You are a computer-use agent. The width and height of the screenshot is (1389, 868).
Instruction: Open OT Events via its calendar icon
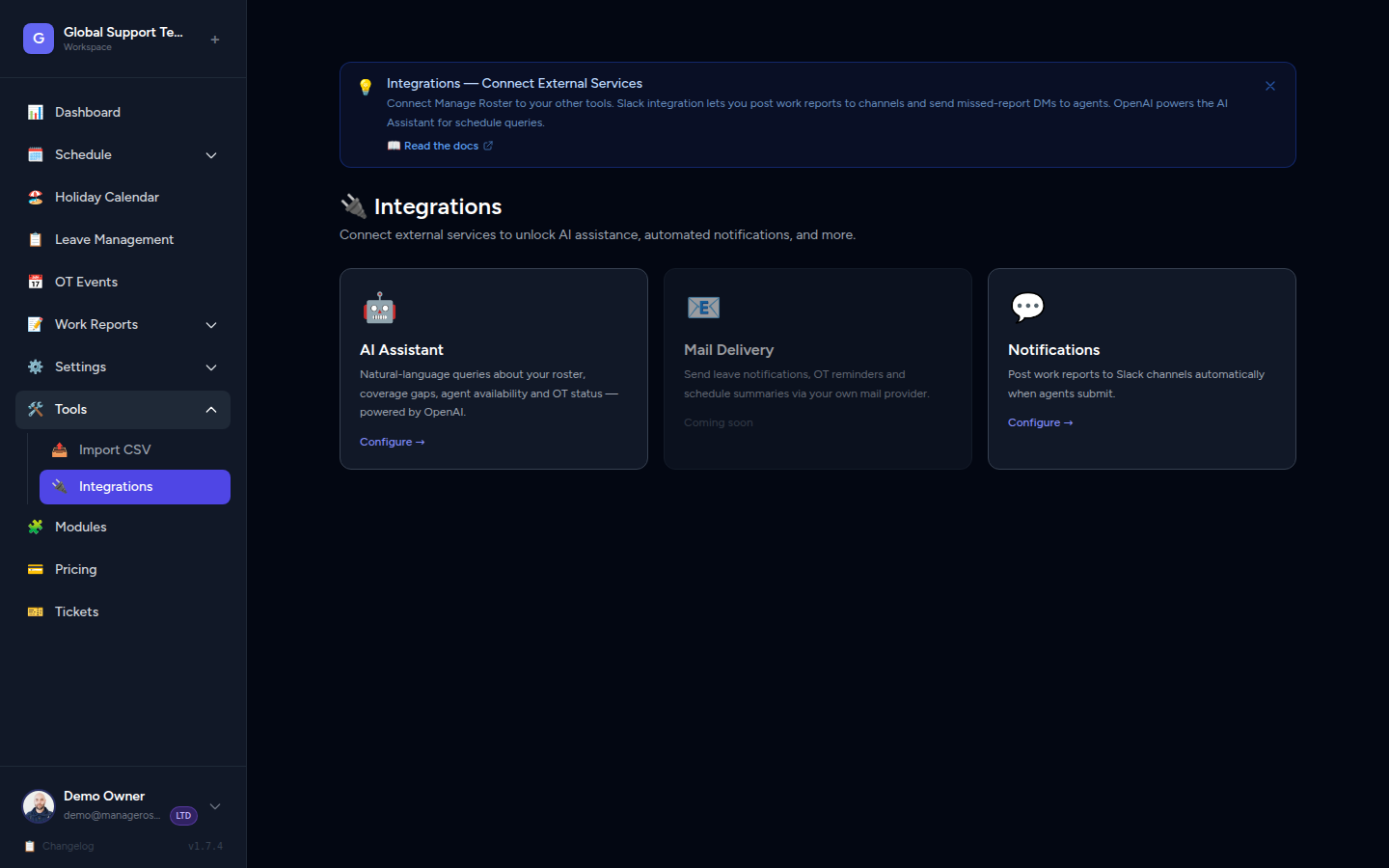[36, 282]
